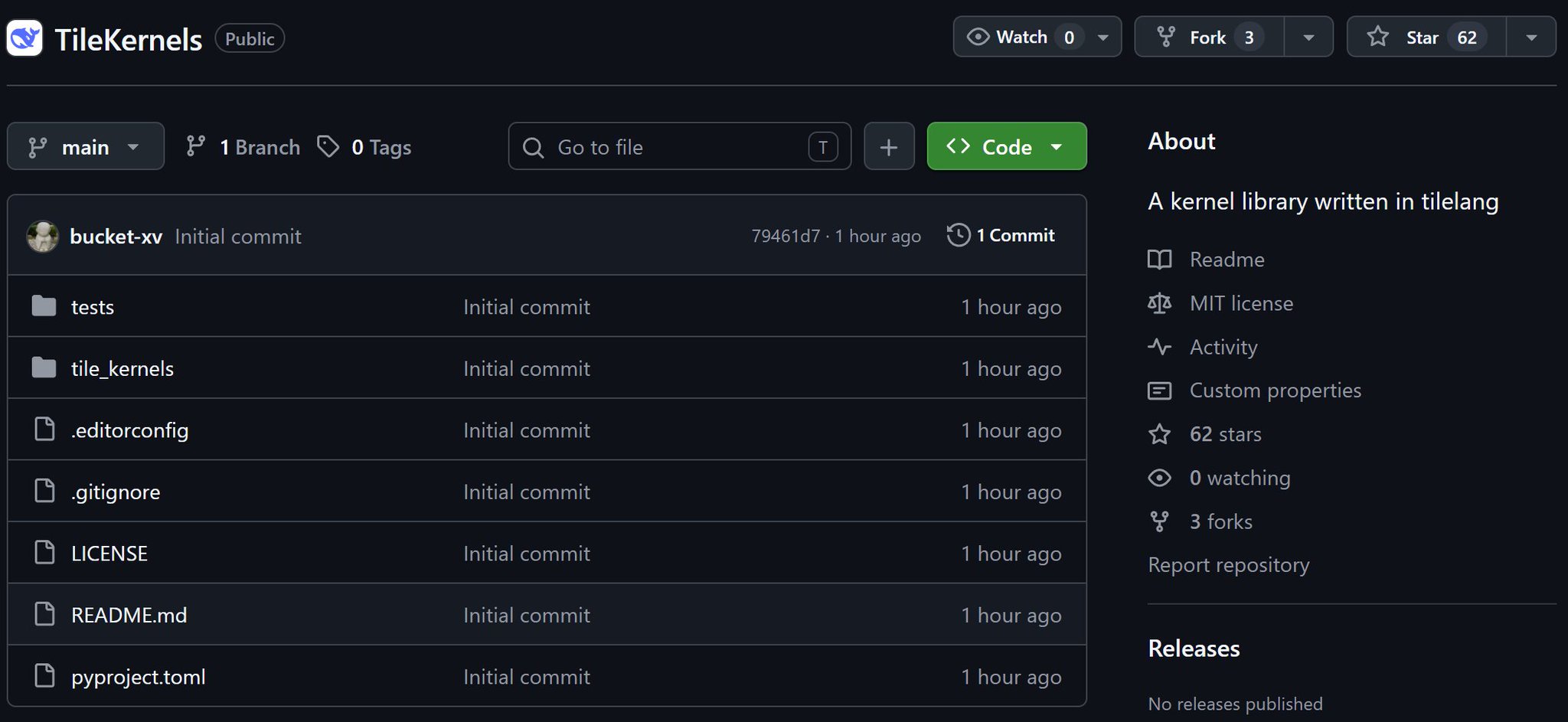This screenshot has width=1568, height=722.
Task: Click the commit history clock icon
Action: click(958, 235)
